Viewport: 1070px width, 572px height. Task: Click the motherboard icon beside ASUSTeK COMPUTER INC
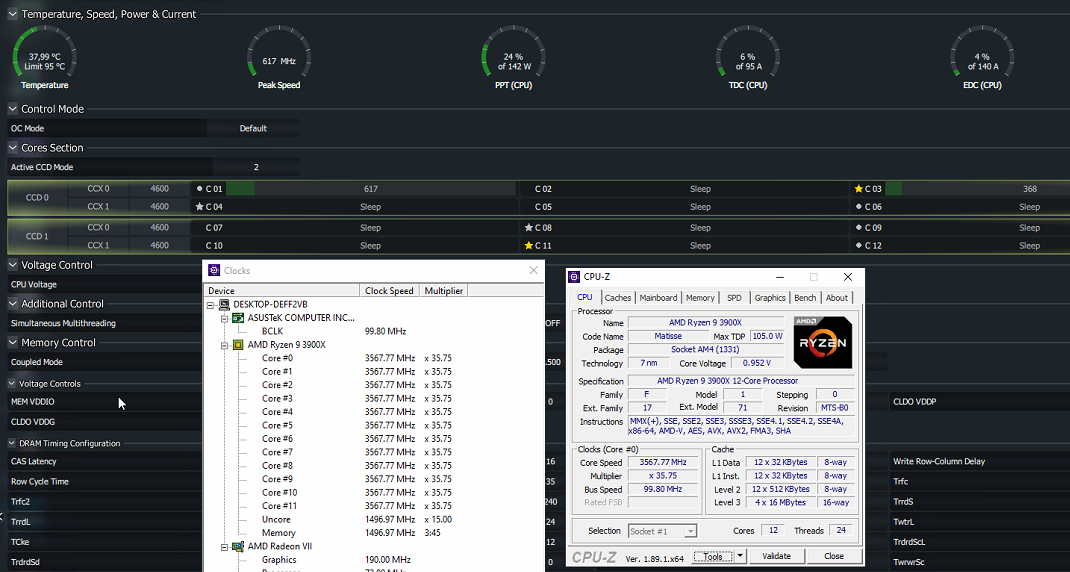pos(238,318)
